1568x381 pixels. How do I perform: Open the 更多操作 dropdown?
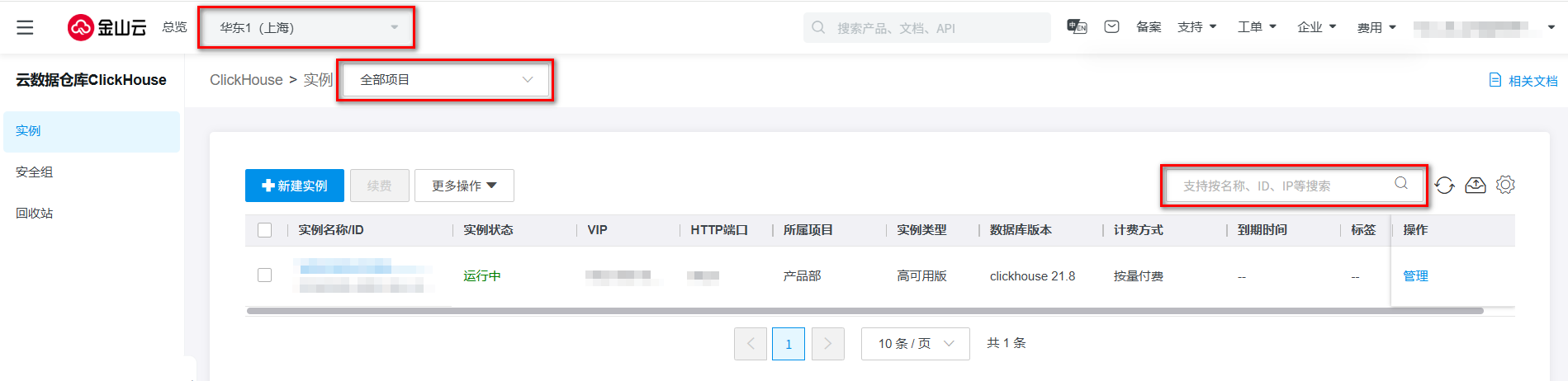pyautogui.click(x=464, y=186)
